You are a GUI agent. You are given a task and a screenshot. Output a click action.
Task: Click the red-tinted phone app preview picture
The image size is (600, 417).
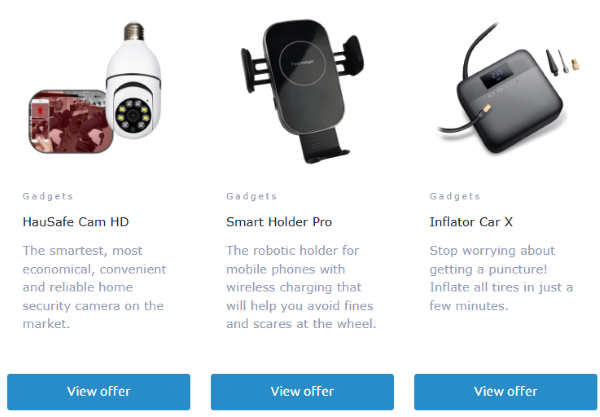click(71, 122)
